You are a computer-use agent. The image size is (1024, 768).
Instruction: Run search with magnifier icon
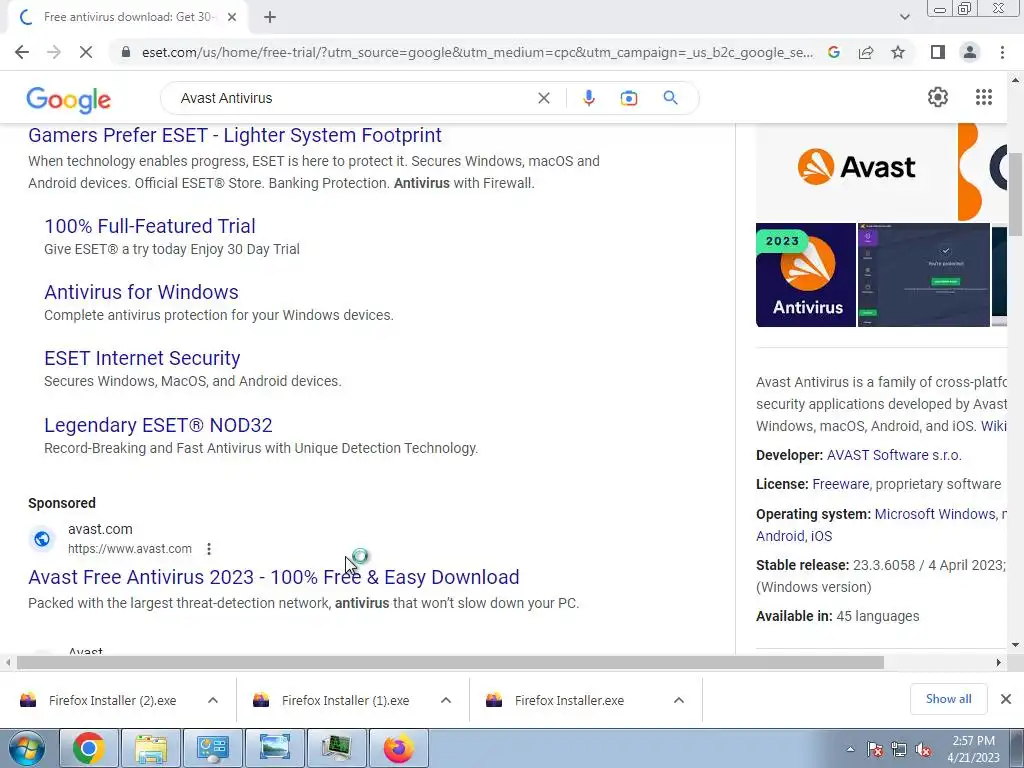point(670,98)
